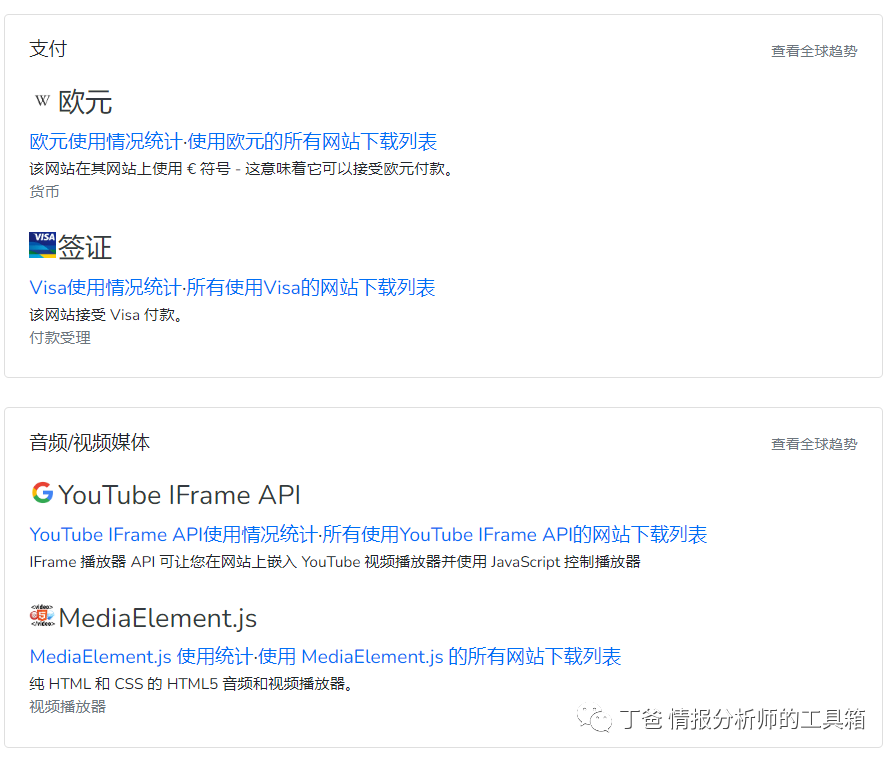The height and width of the screenshot is (758, 894).
Task: Click the MediaElement.js heading
Action: (x=157, y=618)
